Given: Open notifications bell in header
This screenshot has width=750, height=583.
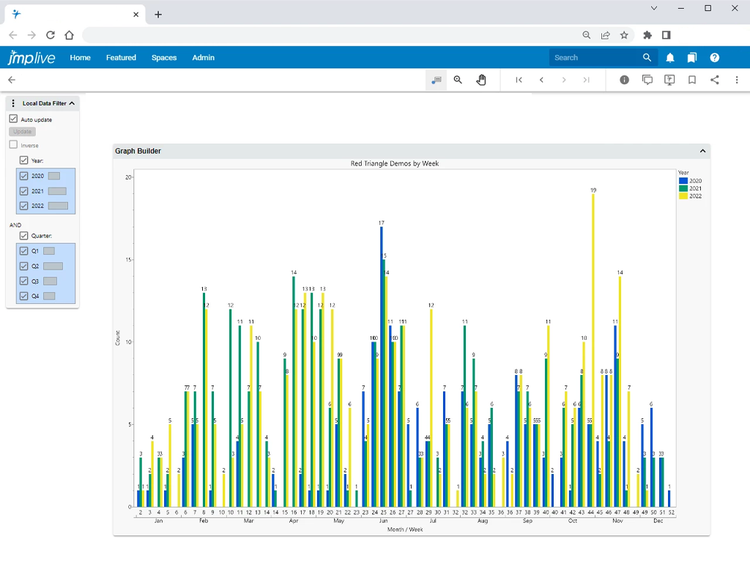Looking at the screenshot, I should [670, 58].
